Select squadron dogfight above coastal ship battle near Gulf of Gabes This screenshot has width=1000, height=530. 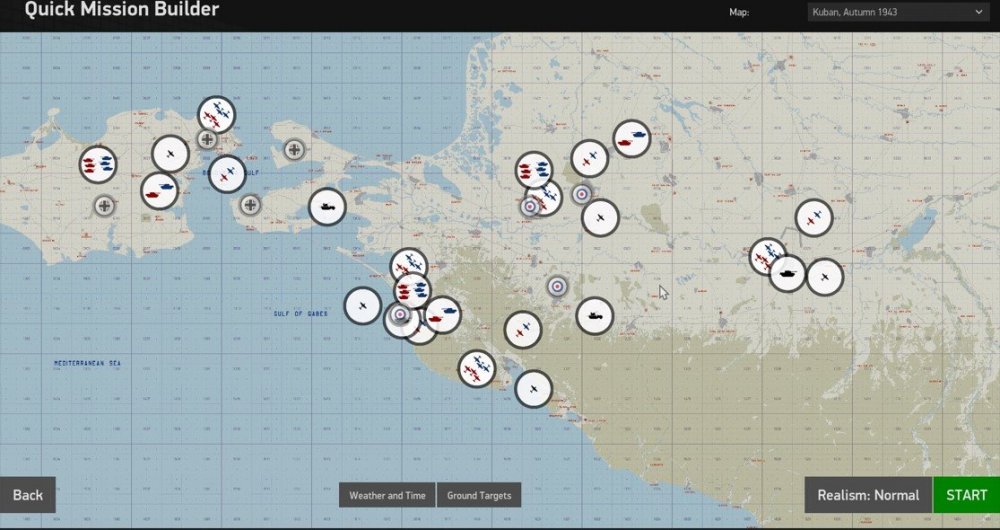(409, 264)
